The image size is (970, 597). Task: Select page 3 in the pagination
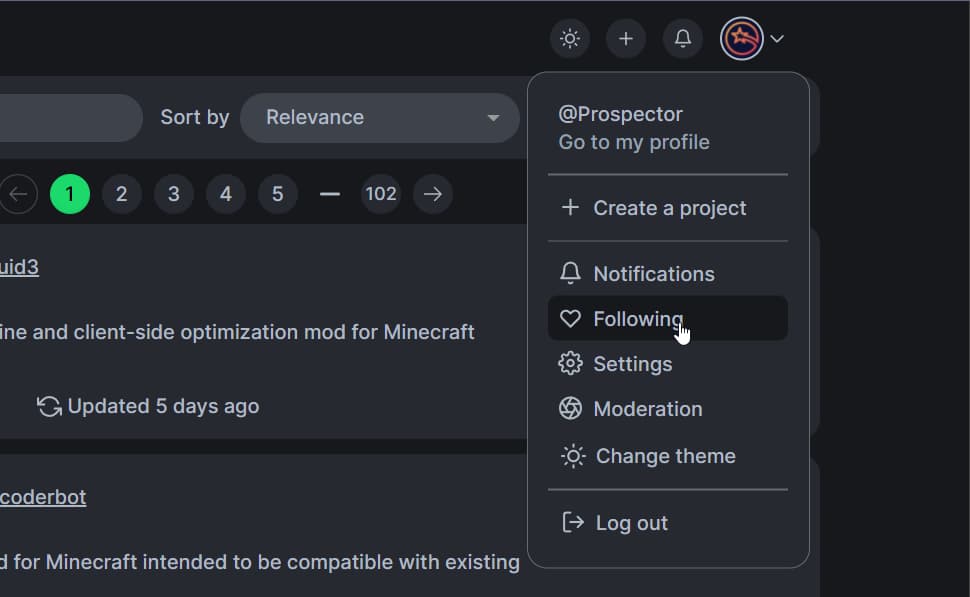pyautogui.click(x=173, y=193)
